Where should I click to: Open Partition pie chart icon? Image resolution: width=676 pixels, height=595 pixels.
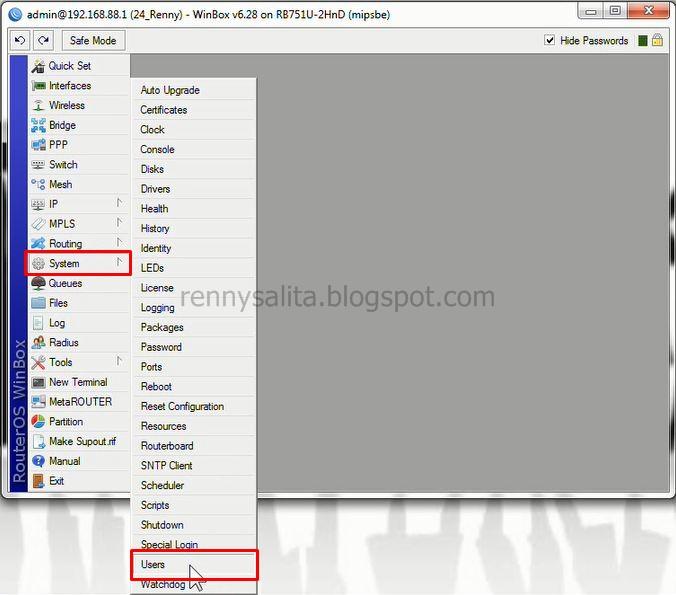pyautogui.click(x=38, y=422)
